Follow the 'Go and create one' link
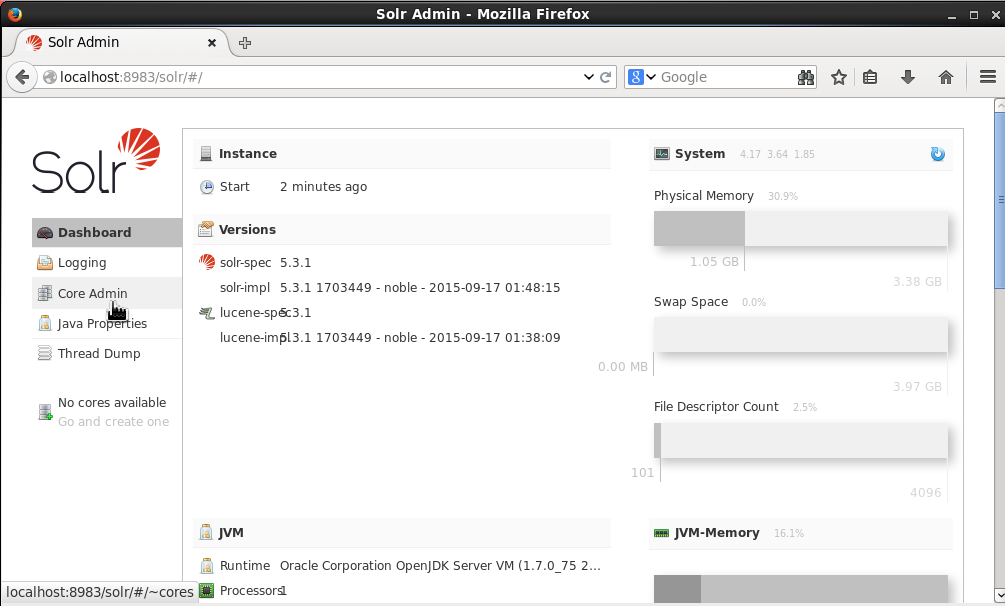 click(113, 422)
